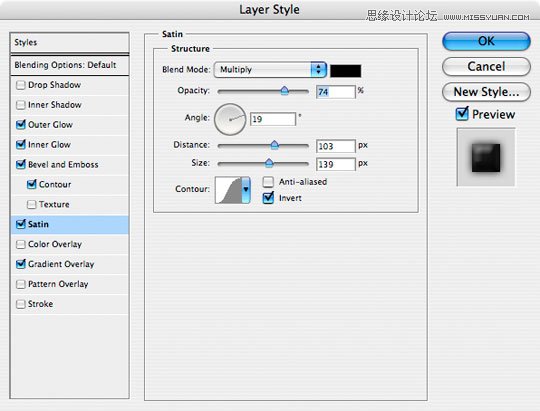
Task: Turn on Anti-aliased option
Action: pos(268,182)
